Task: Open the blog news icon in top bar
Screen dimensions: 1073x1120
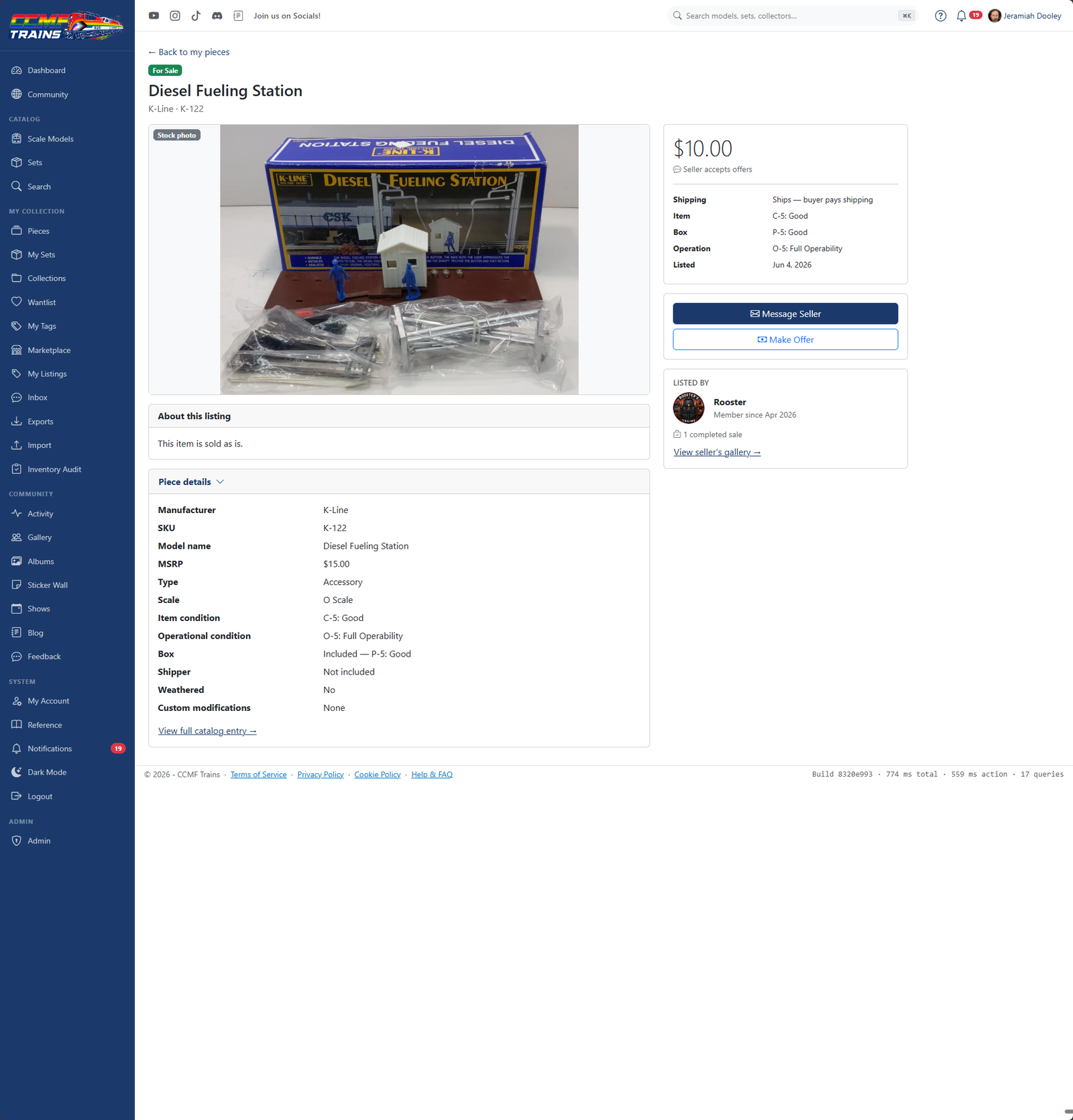Action: click(x=238, y=15)
